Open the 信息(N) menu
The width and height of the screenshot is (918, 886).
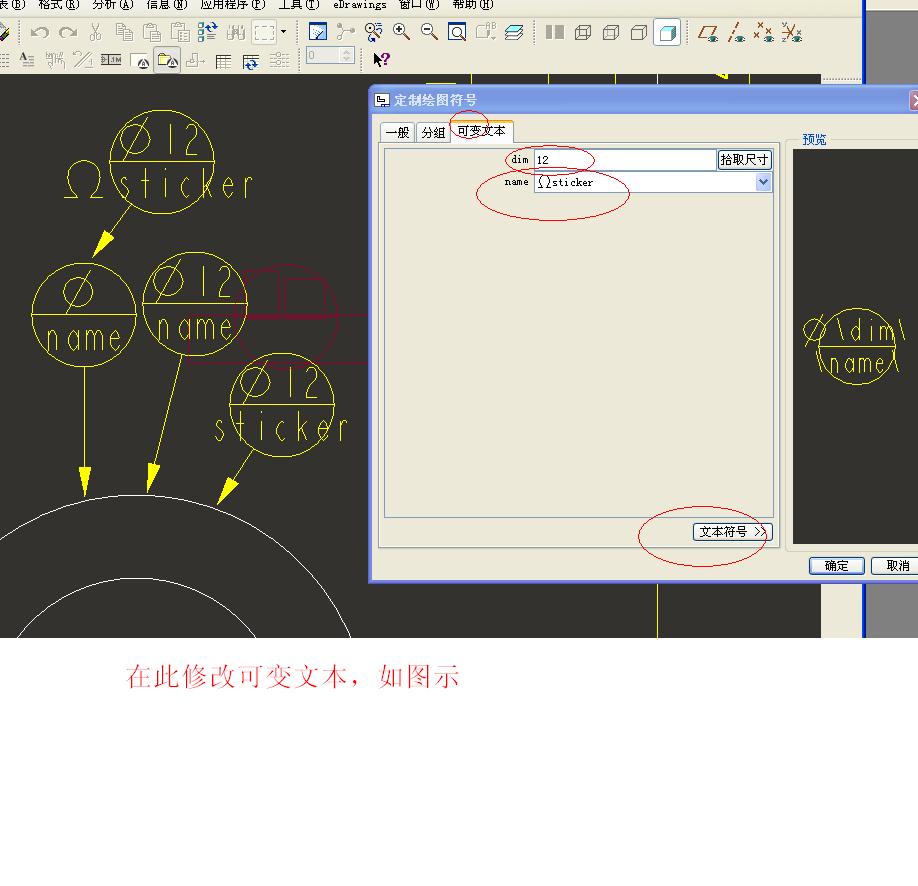coord(166,5)
